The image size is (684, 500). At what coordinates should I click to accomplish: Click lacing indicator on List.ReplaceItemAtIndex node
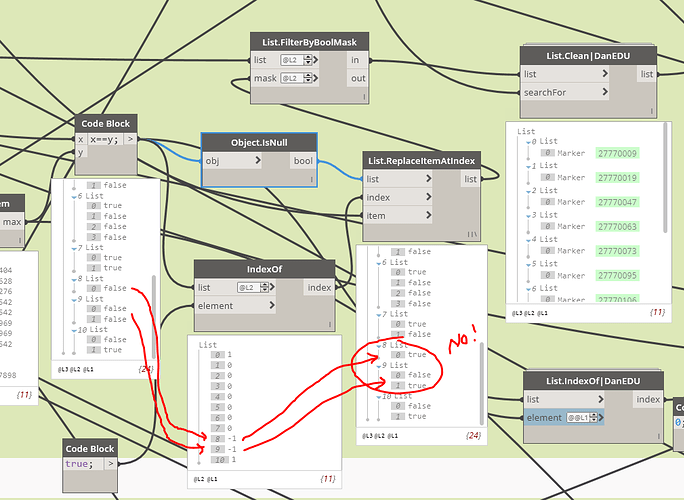pos(472,235)
